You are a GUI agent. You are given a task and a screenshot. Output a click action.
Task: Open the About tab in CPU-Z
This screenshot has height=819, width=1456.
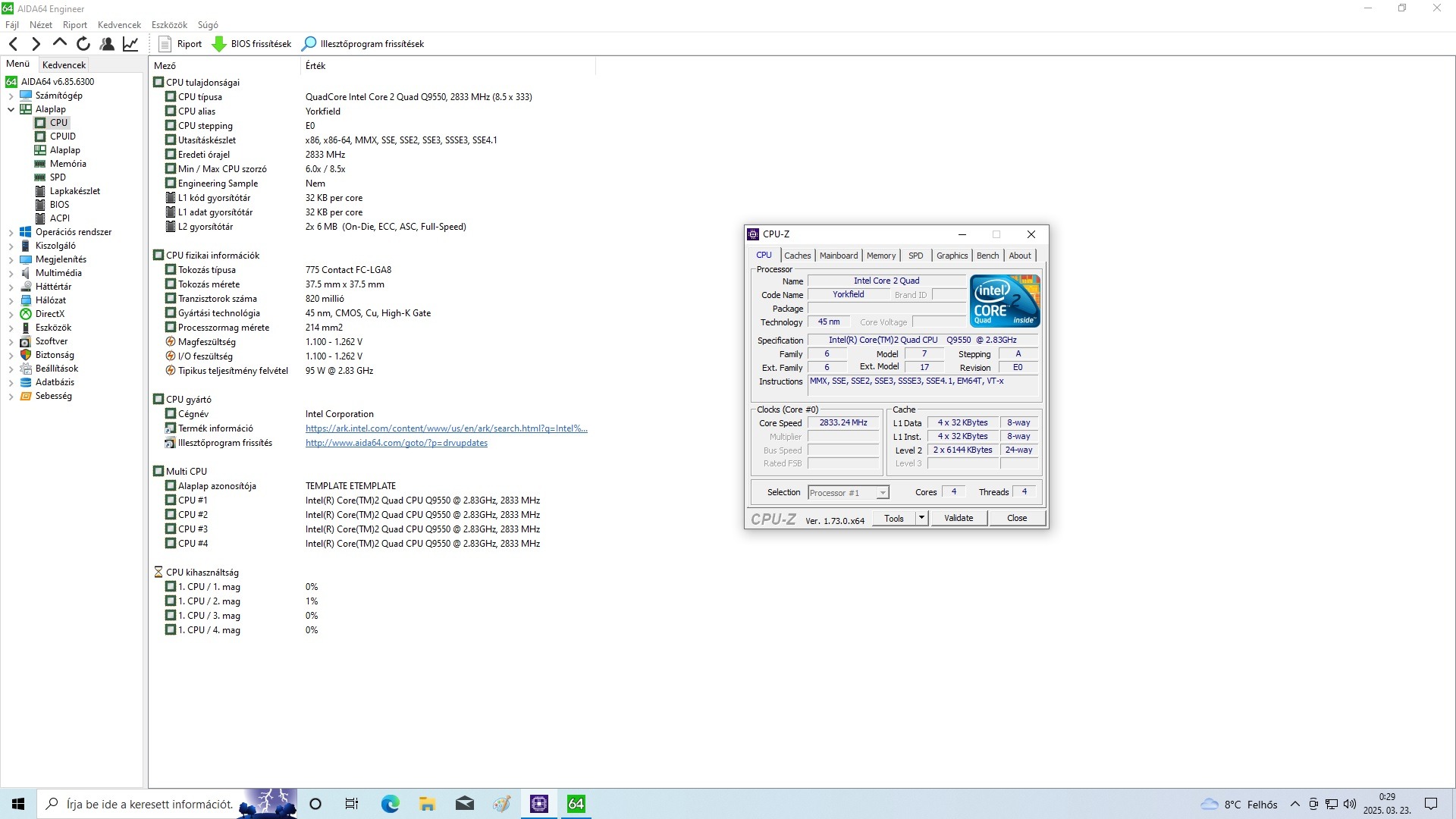click(x=1020, y=256)
